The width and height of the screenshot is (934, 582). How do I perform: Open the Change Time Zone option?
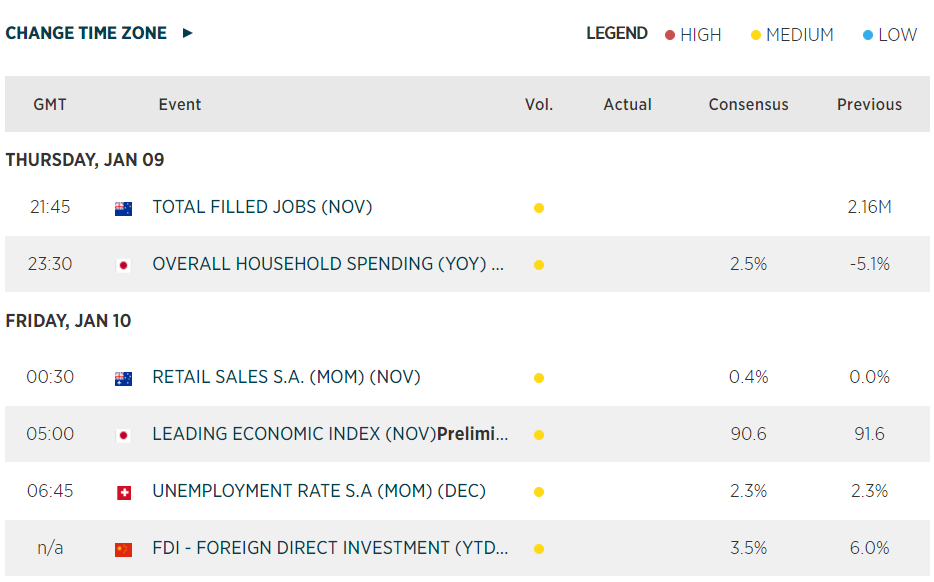(x=86, y=33)
